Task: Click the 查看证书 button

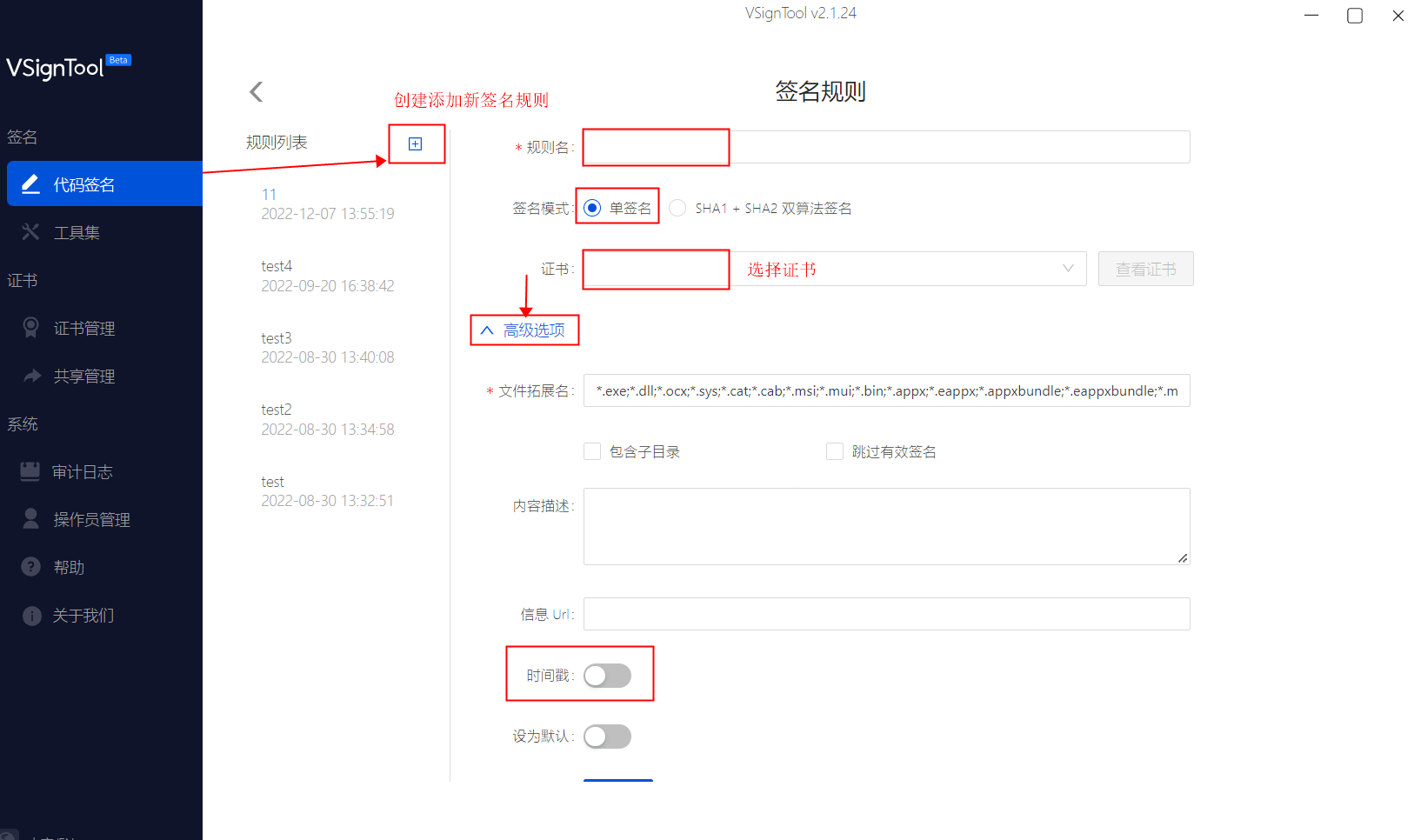Action: pos(1146,269)
